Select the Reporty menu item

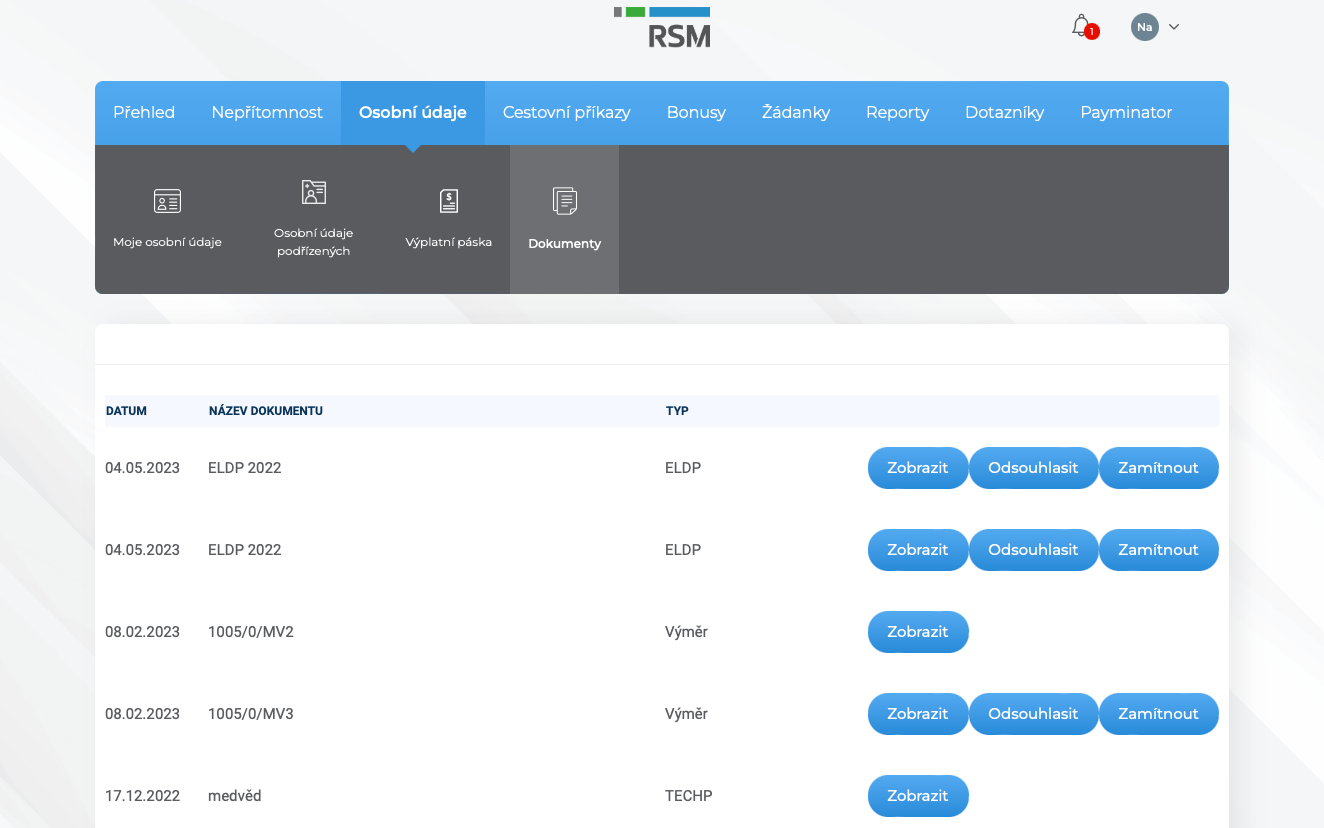point(897,113)
